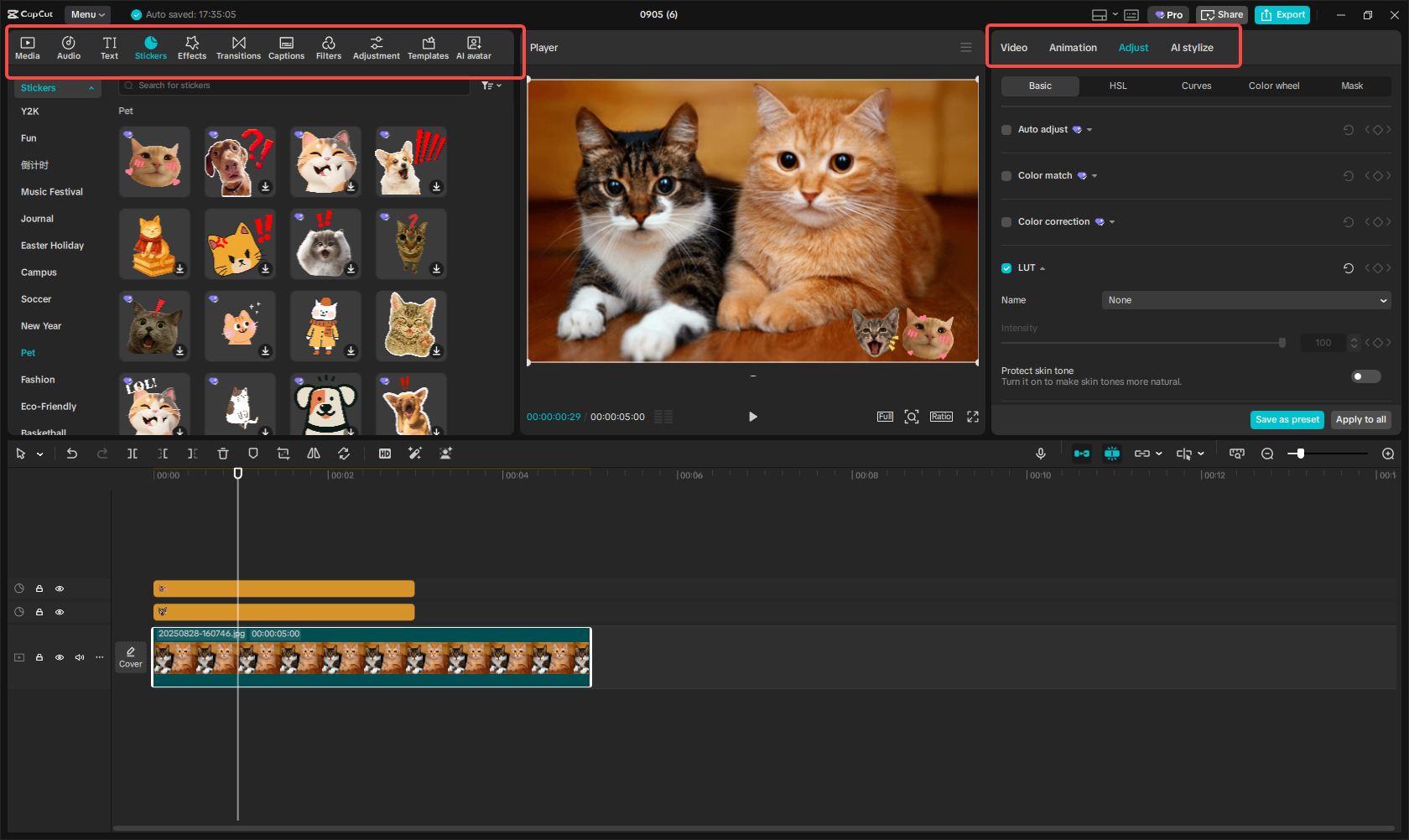Click the Cover edit button on track

[131, 656]
